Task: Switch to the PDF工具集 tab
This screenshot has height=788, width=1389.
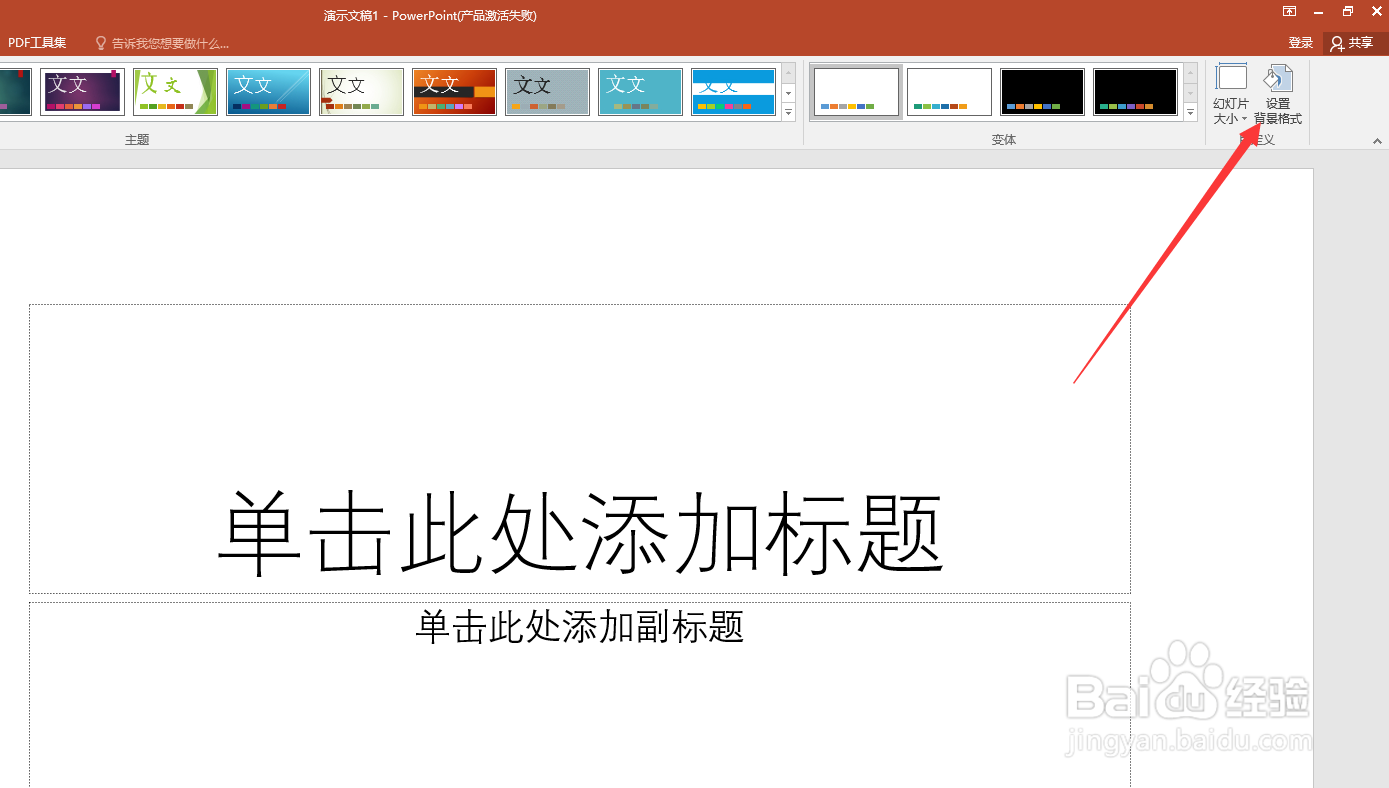Action: pyautogui.click(x=36, y=42)
